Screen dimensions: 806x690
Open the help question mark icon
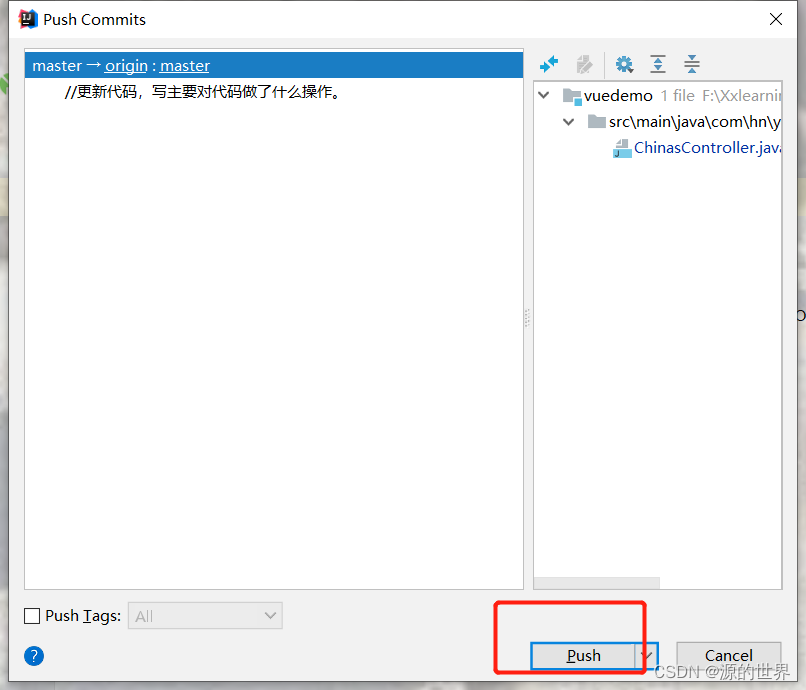(x=34, y=656)
